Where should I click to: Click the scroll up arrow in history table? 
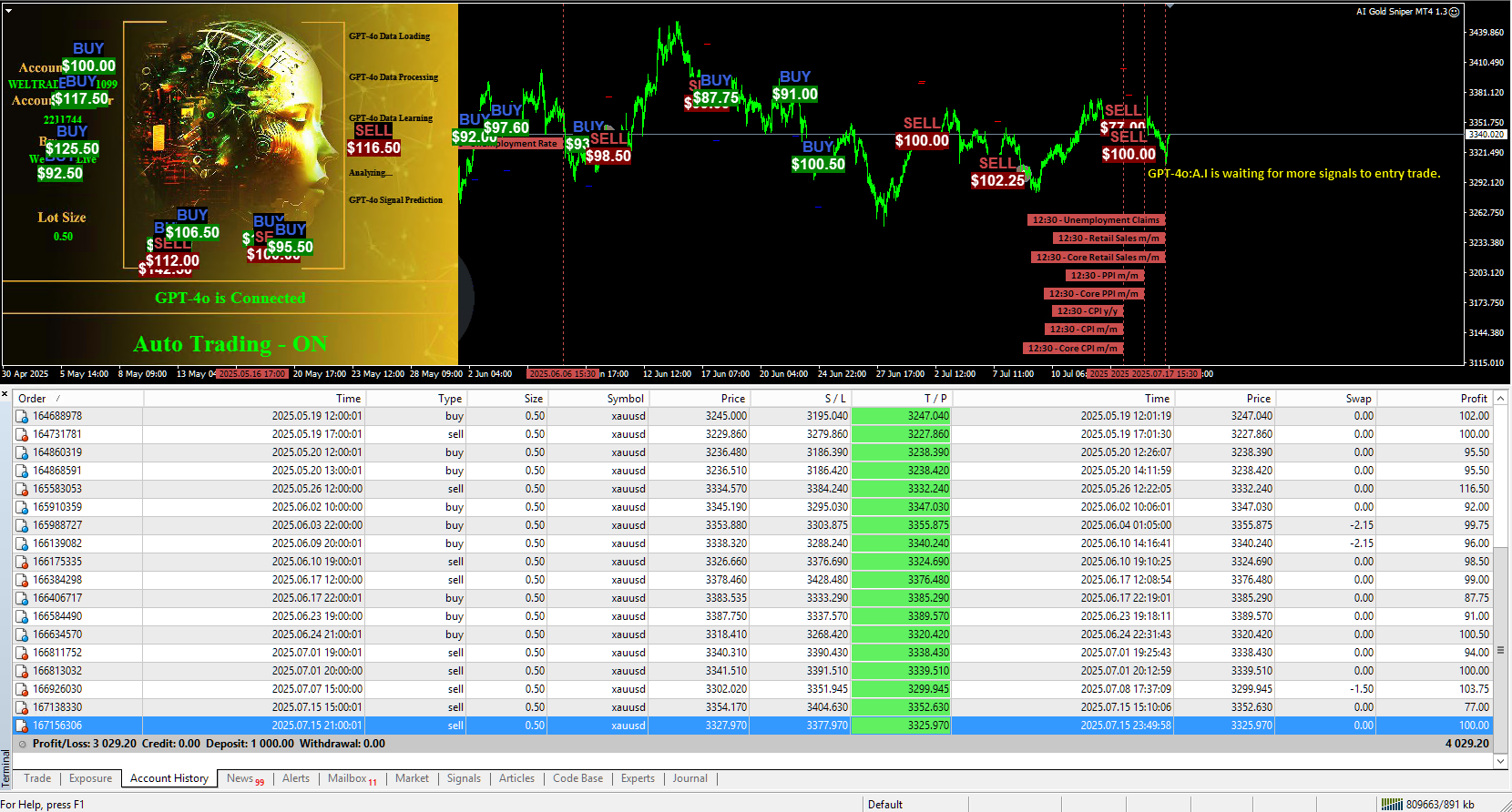pos(1500,398)
